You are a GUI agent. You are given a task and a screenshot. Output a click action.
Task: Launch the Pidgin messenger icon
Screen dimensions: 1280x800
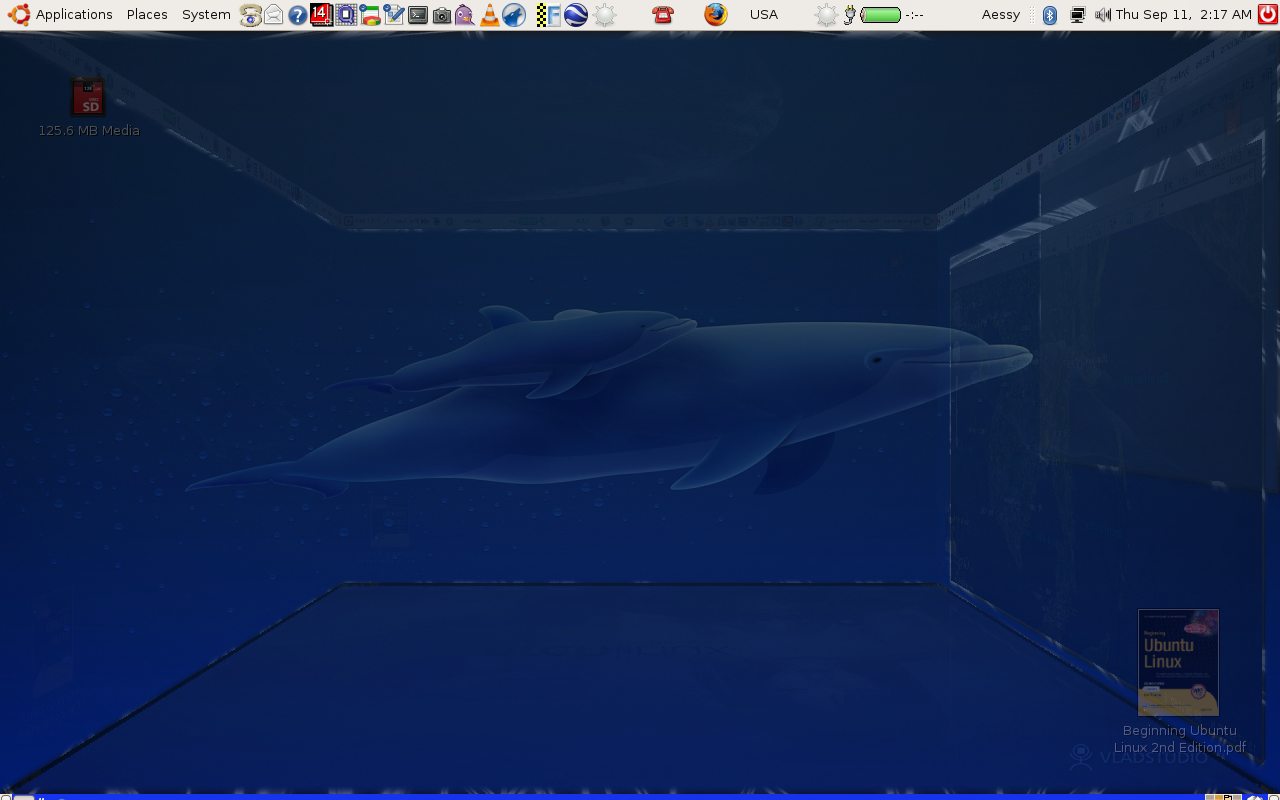pyautogui.click(x=465, y=15)
